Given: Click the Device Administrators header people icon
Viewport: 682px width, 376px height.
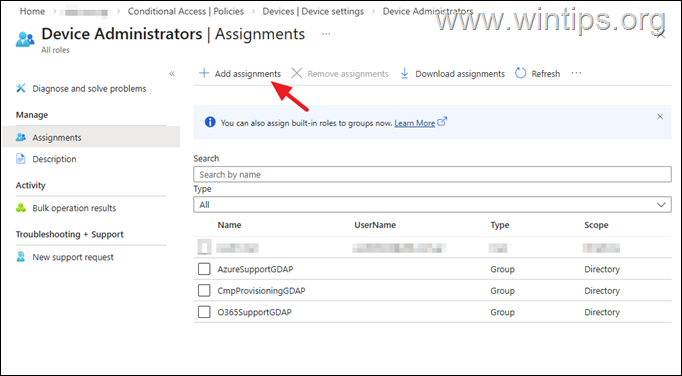Looking at the screenshot, I should tap(25, 39).
